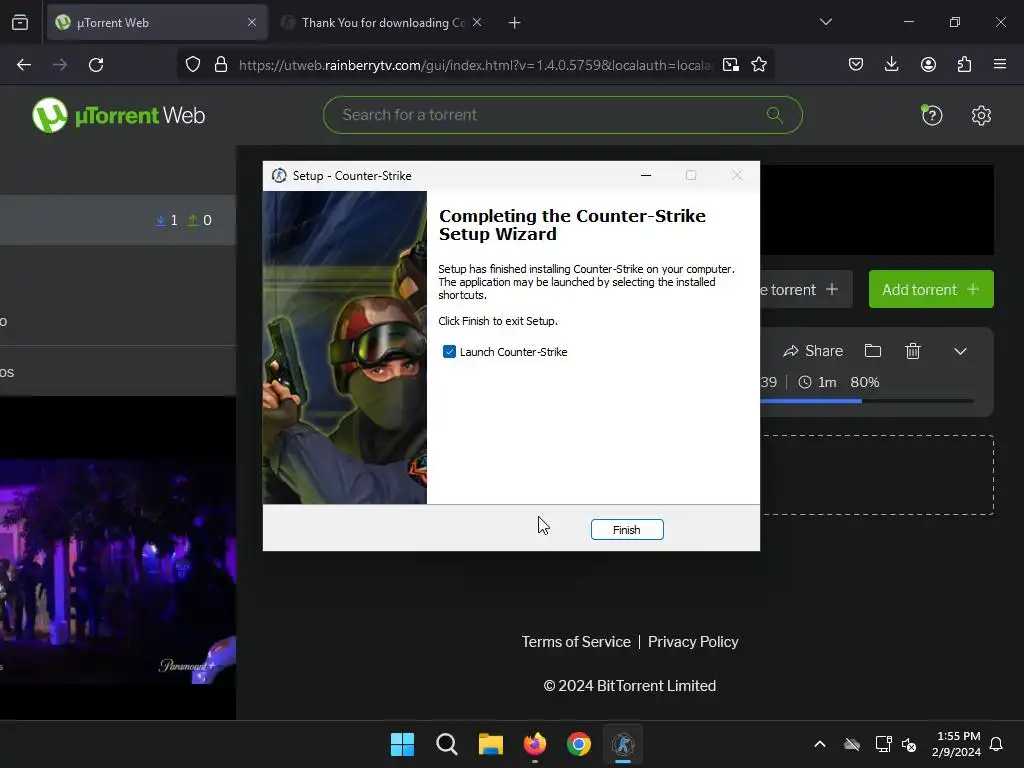Close the µTorrent Web tab
Screen dimensions: 1024x768
coord(252,23)
